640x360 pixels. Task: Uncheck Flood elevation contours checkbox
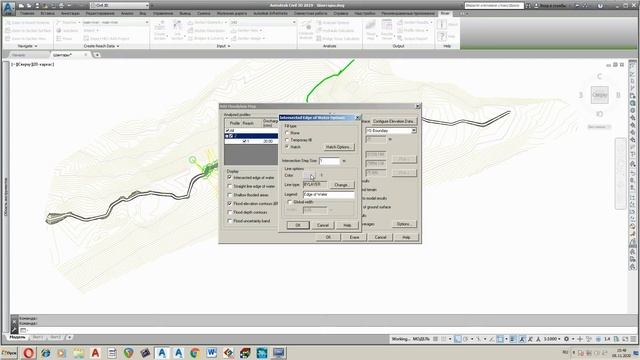[230, 204]
